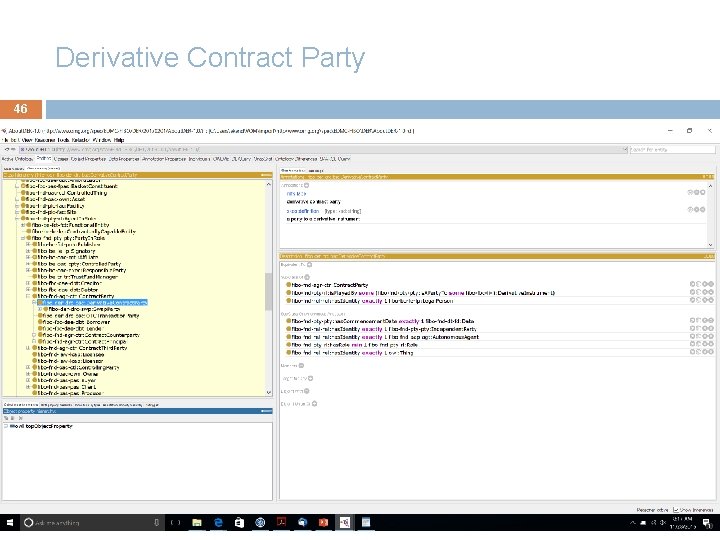Click the Search for entity field

coord(672,150)
